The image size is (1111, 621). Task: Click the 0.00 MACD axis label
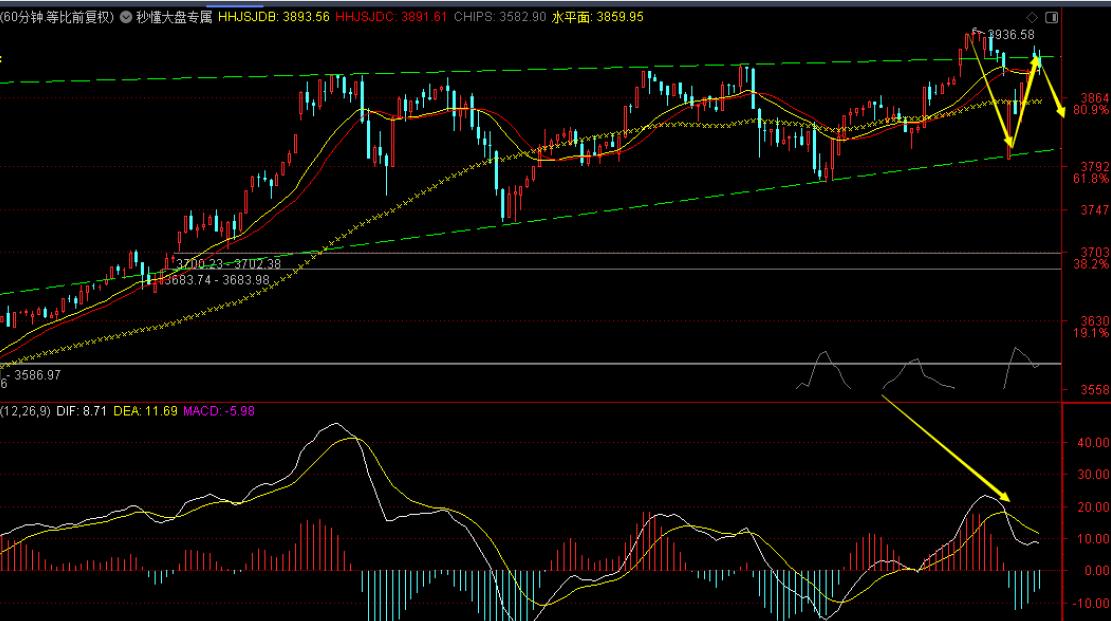1096,571
